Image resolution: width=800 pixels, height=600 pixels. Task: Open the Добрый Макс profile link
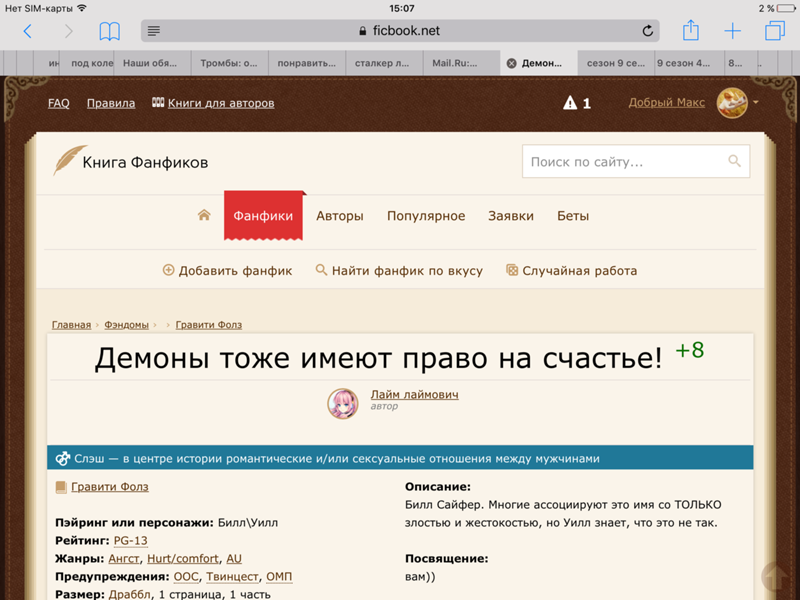coord(666,103)
